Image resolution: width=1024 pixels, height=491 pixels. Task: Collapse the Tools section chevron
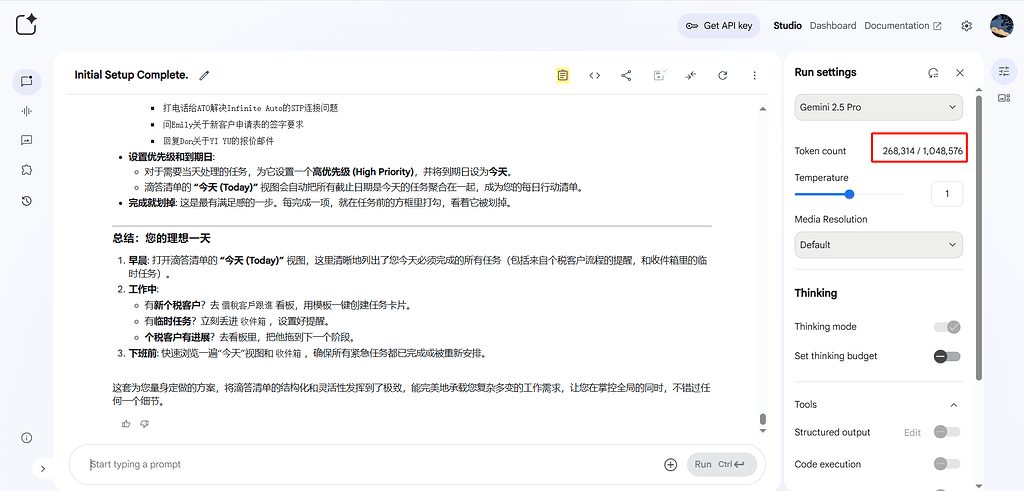954,405
